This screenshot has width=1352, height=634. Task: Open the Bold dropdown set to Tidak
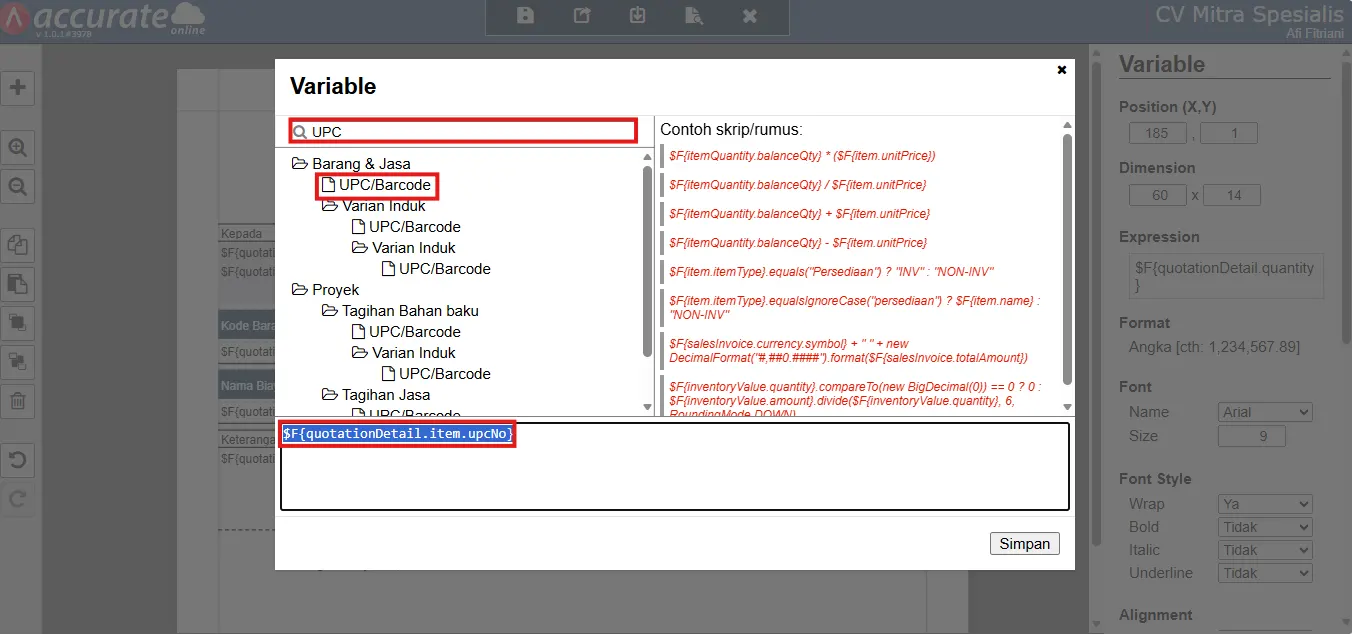coord(1265,527)
